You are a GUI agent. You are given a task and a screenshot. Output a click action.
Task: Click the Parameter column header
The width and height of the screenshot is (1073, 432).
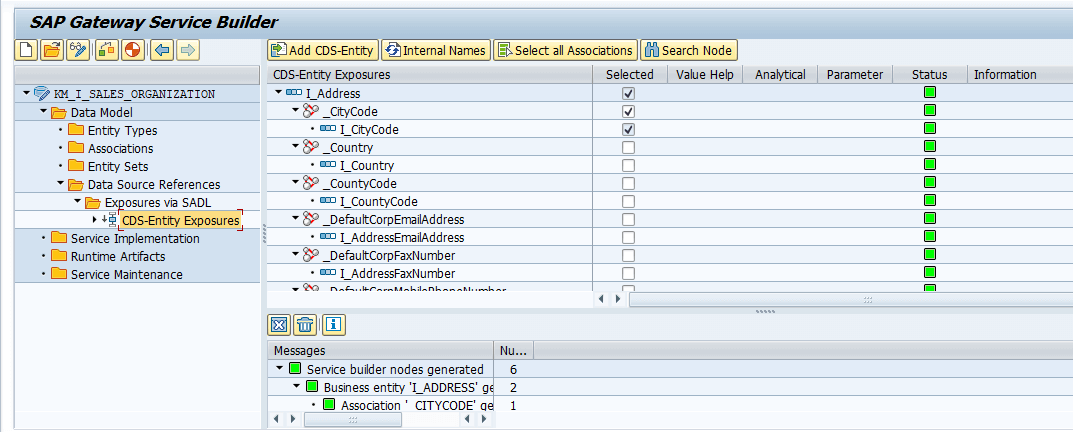point(855,75)
